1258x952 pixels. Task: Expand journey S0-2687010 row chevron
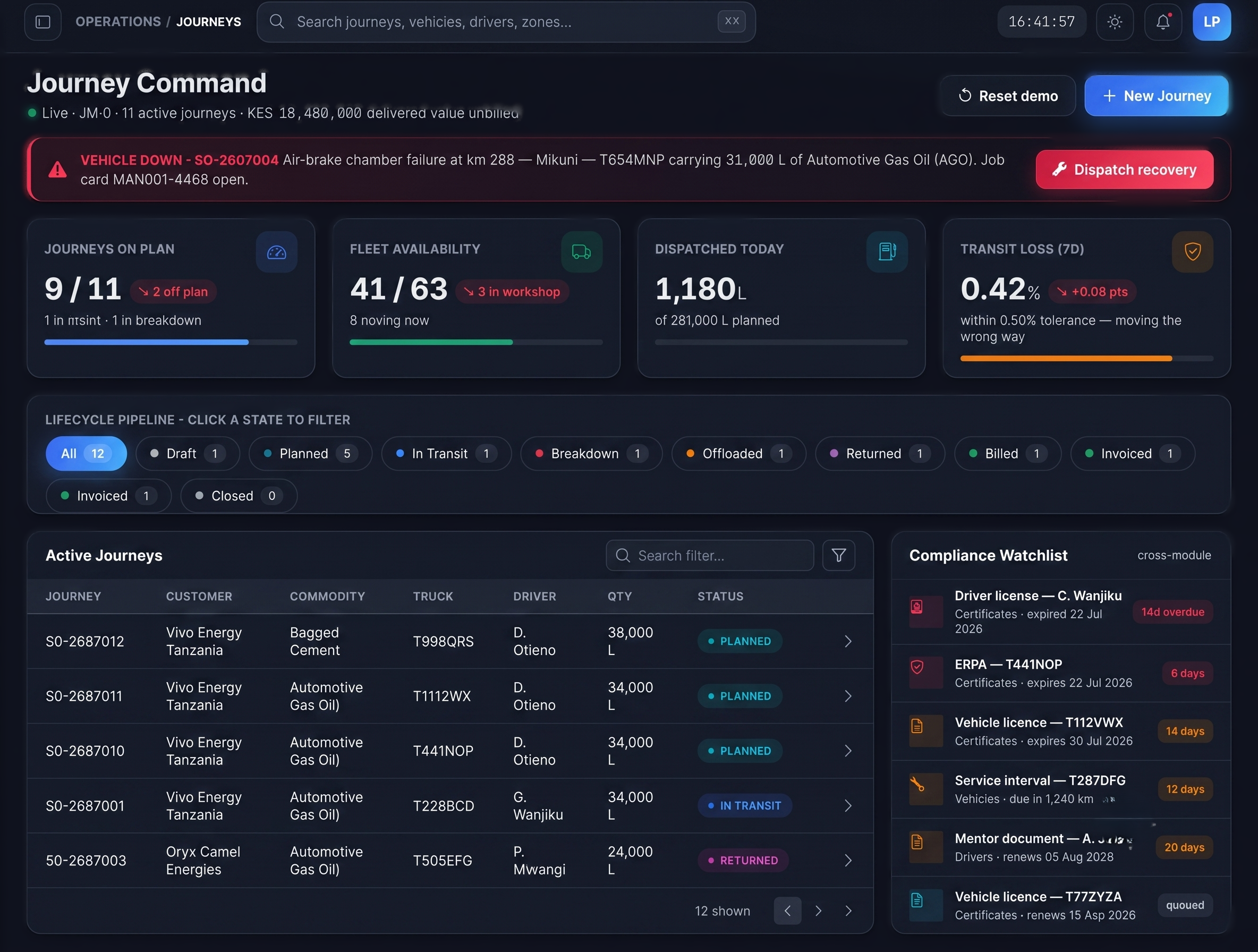[x=847, y=751]
